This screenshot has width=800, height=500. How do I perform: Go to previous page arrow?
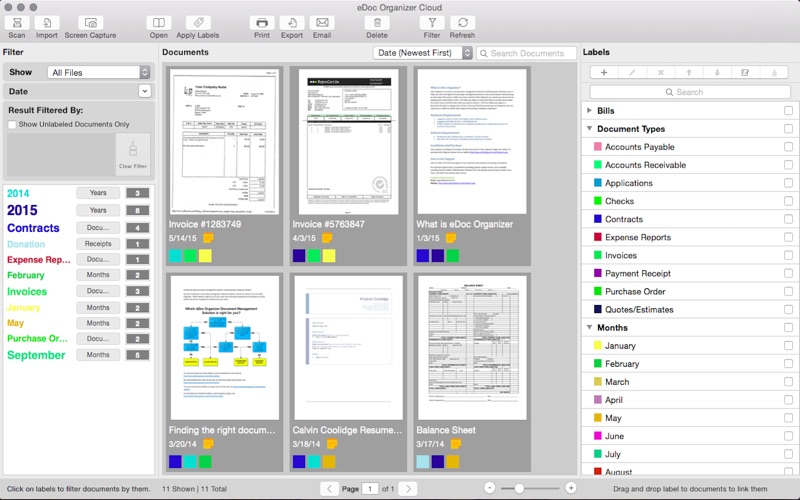point(329,489)
